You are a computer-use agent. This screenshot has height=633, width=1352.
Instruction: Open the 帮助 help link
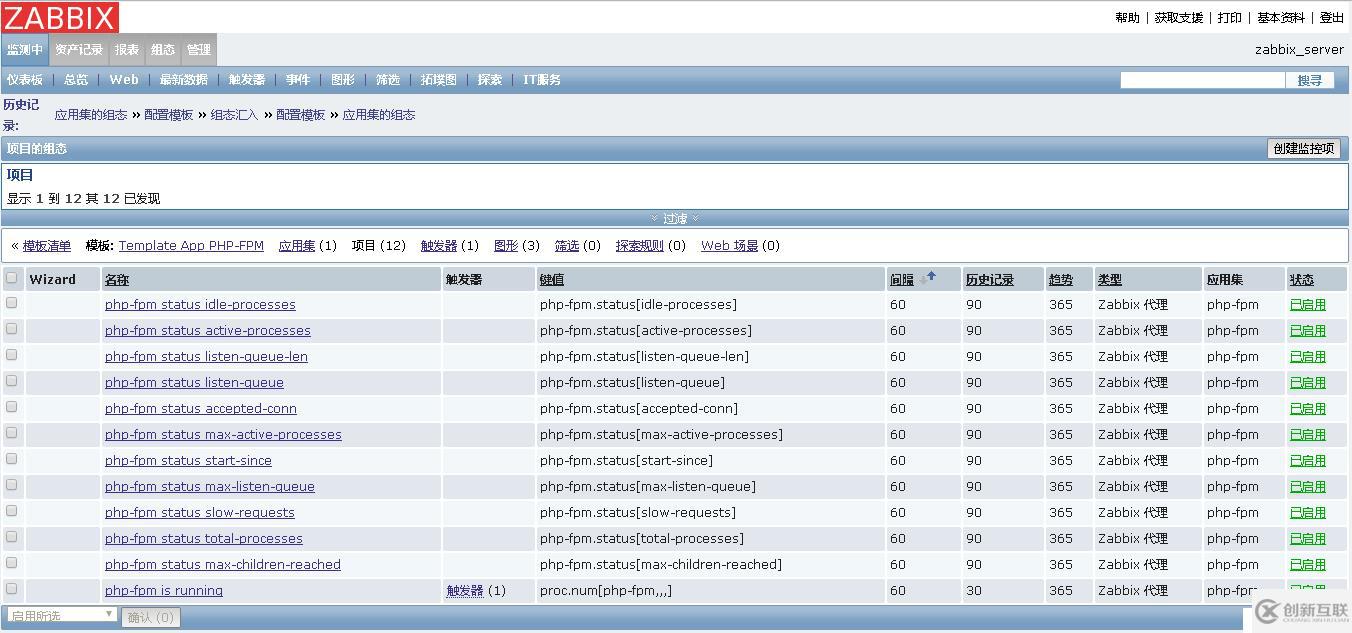point(1127,18)
